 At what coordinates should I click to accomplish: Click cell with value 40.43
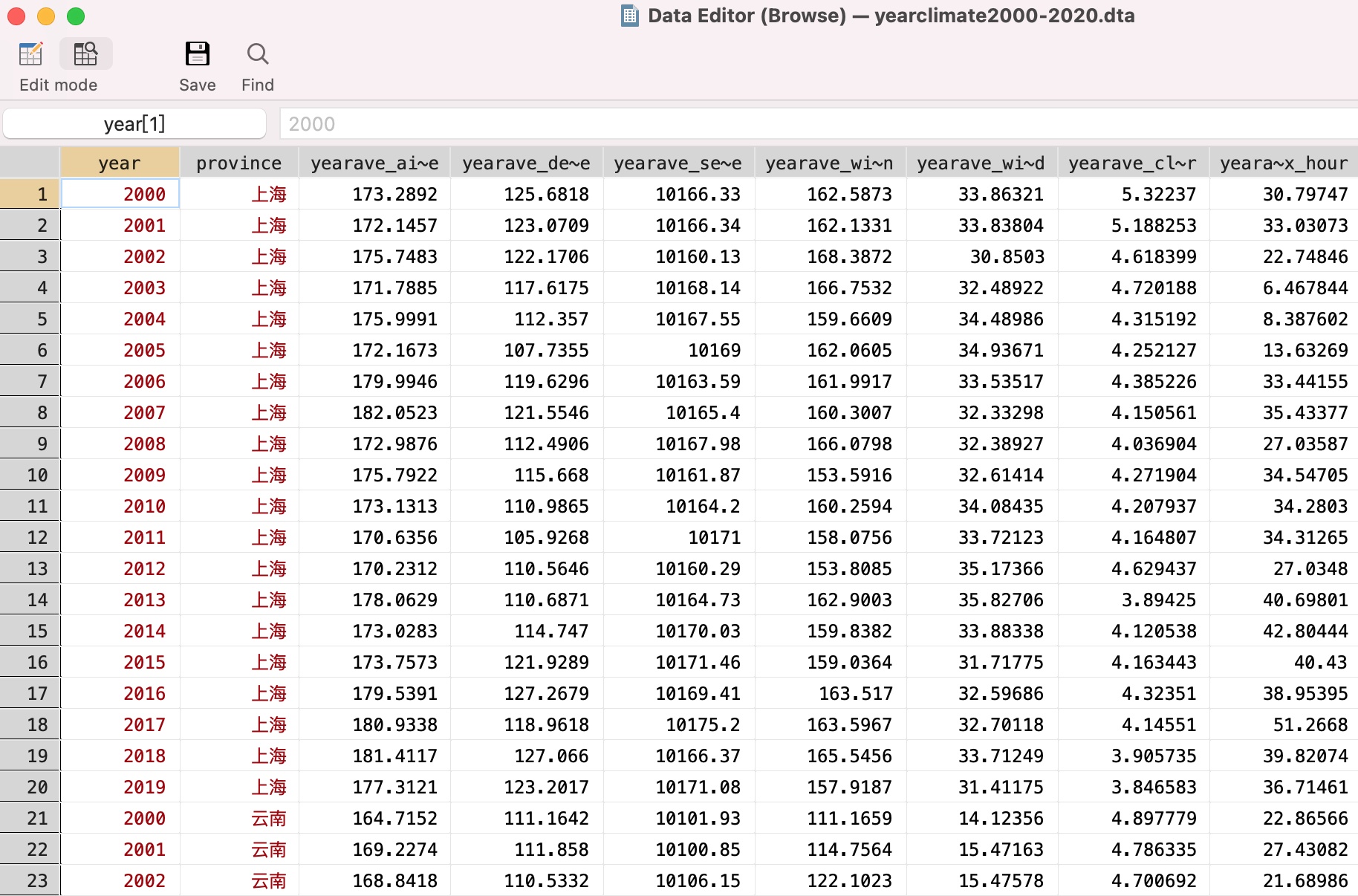(x=1284, y=662)
